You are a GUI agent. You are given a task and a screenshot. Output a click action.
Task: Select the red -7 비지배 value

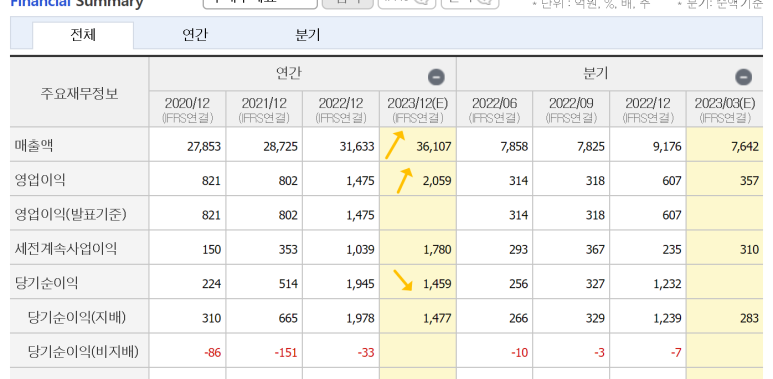point(676,353)
